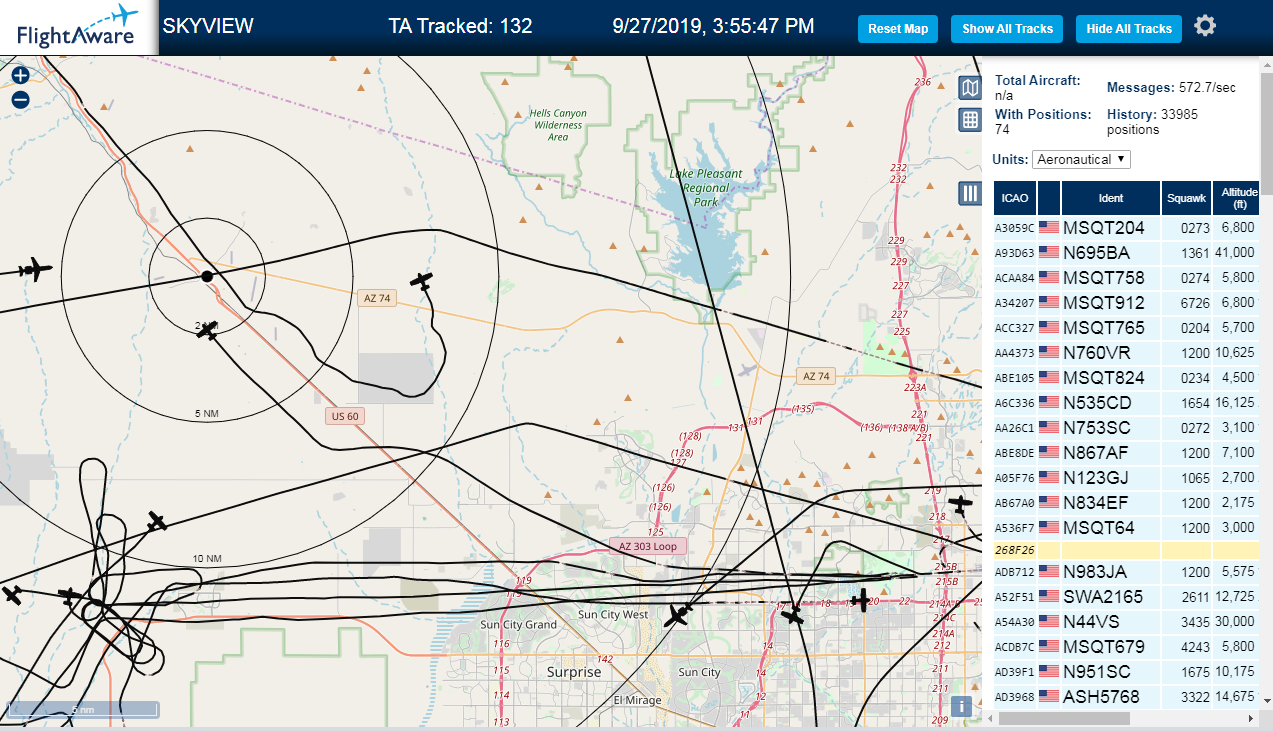The image size is (1273, 731).
Task: Select the highlighted 268F26 row
Action: click(x=1127, y=550)
